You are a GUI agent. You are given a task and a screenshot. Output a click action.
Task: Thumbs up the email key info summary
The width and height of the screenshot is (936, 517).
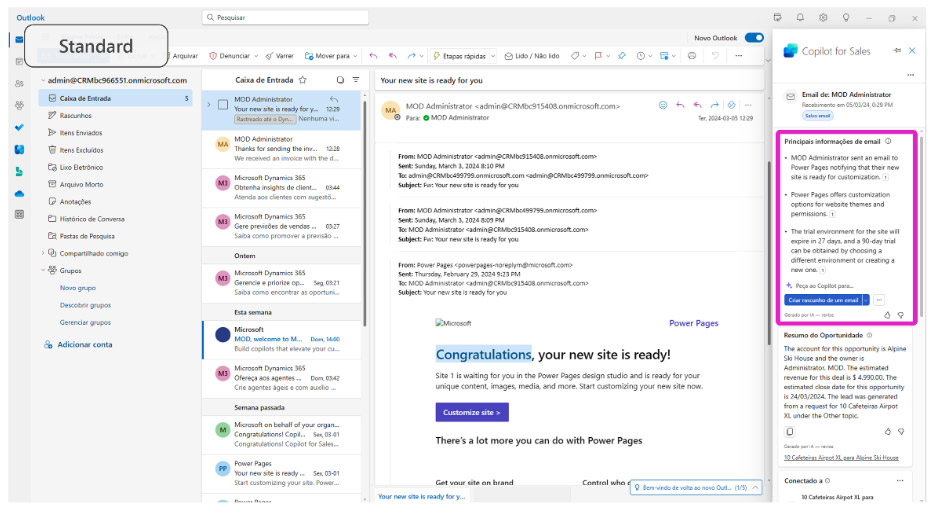(x=886, y=314)
